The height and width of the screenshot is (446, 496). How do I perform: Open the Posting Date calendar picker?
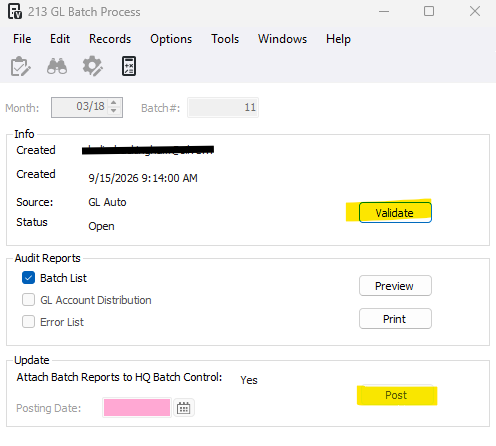point(184,408)
